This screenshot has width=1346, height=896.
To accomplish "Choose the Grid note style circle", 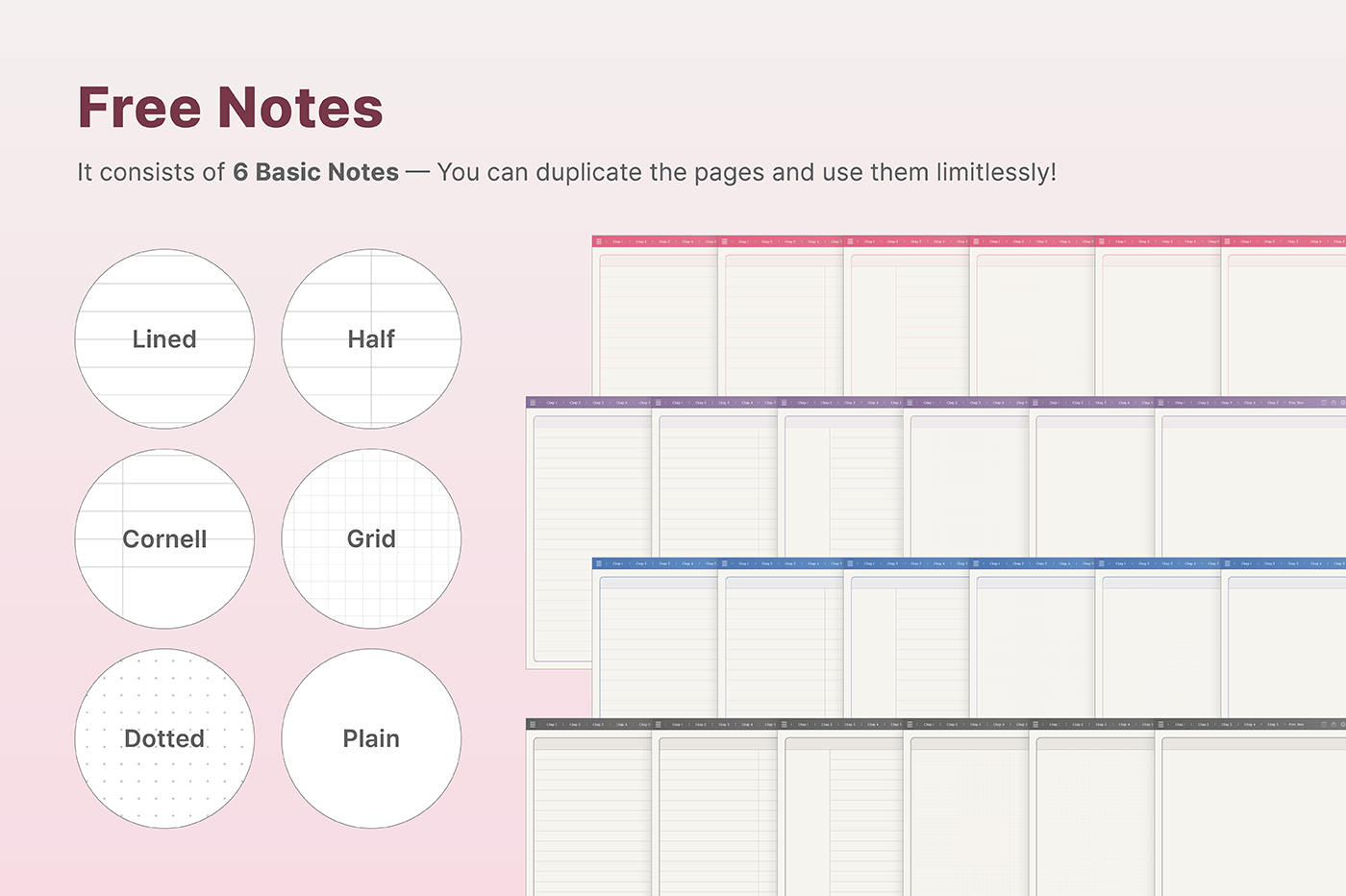I will point(371,539).
